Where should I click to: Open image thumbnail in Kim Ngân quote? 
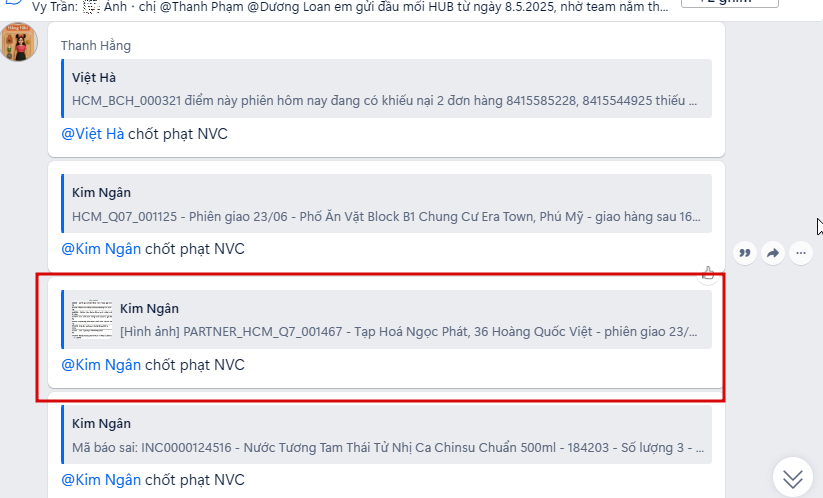[92, 320]
